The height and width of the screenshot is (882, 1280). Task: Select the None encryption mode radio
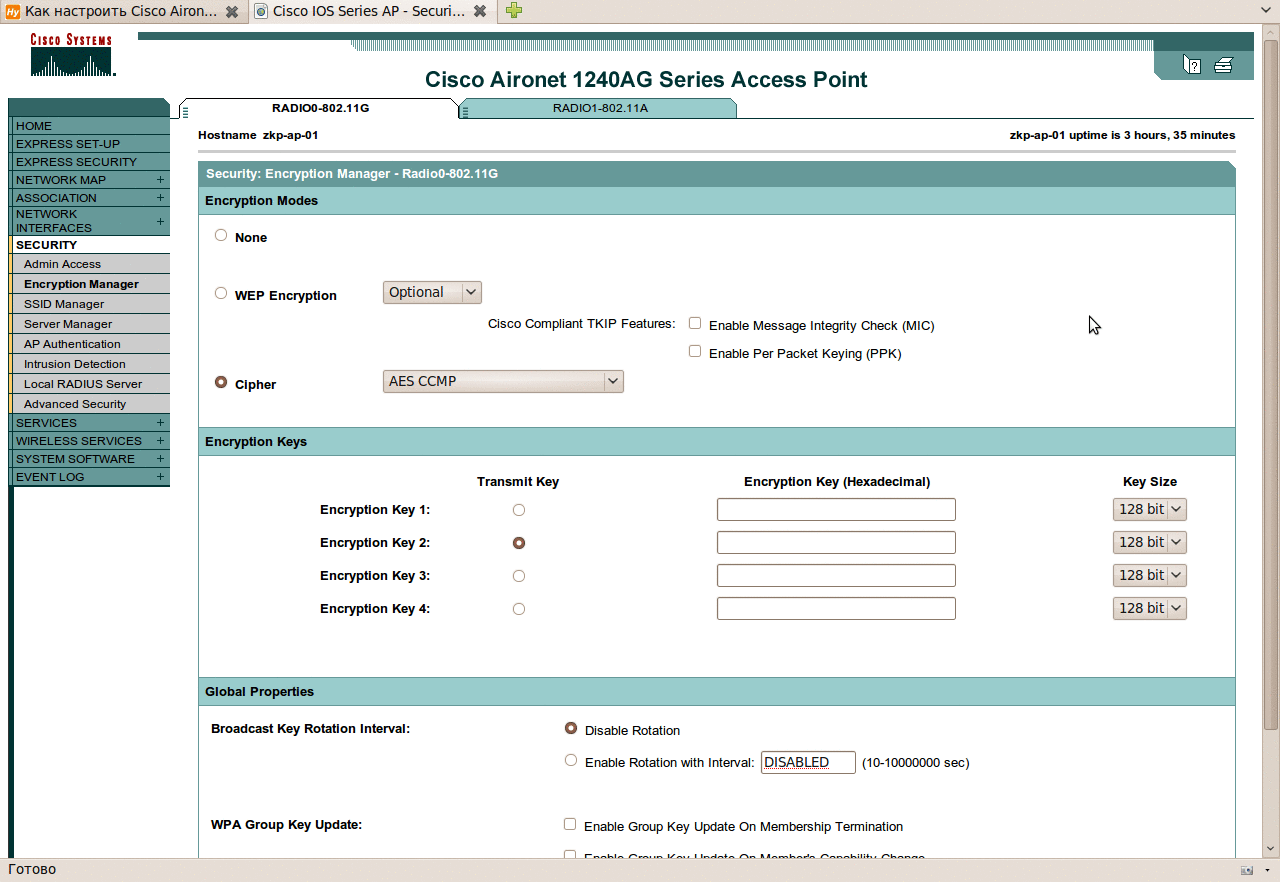point(221,236)
